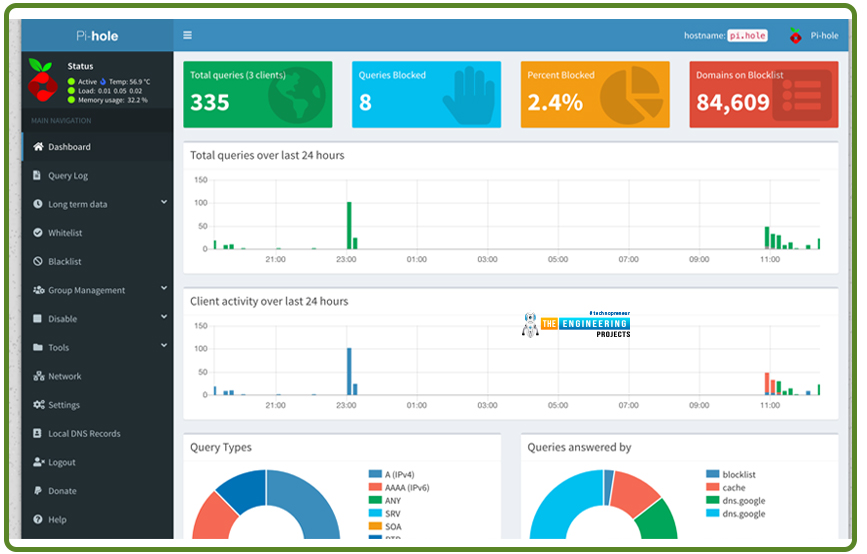This screenshot has width=867, height=554.
Task: Click the Help question mark icon
Action: pos(38,519)
